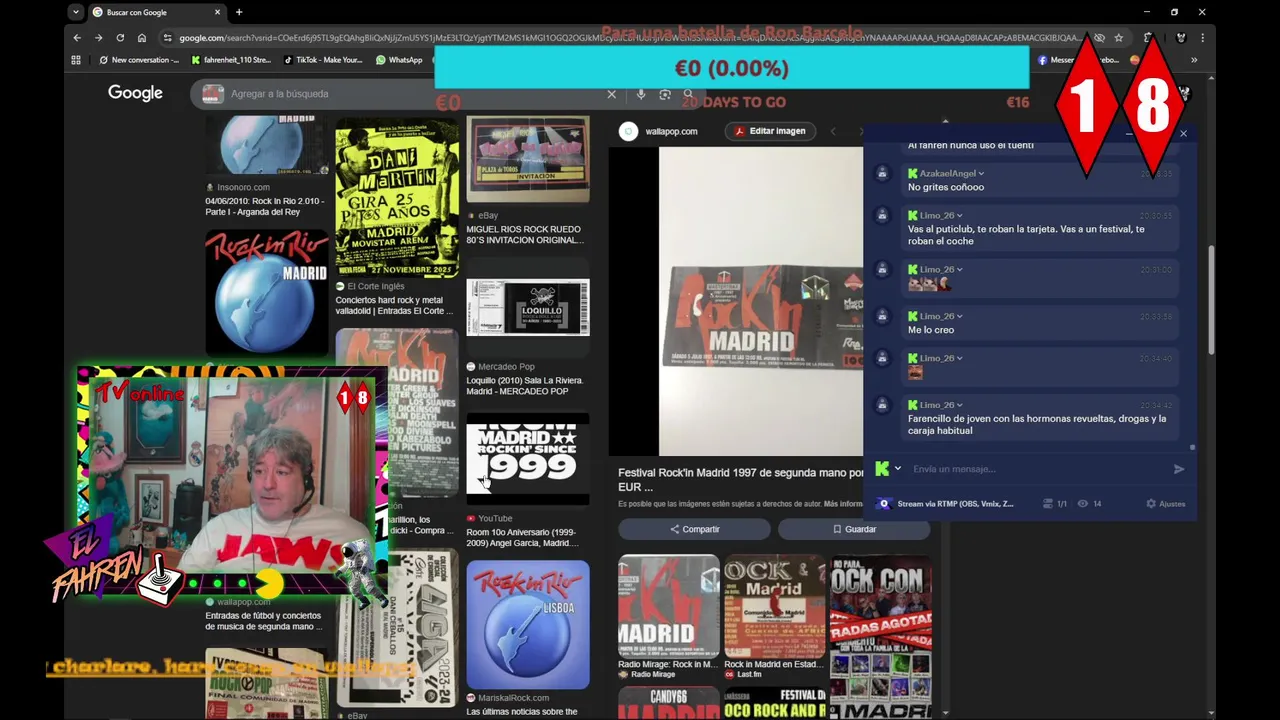Screen dimensions: 1280x720
Task: Open the 'Buscar con Google' tab
Action: [x=155, y=12]
